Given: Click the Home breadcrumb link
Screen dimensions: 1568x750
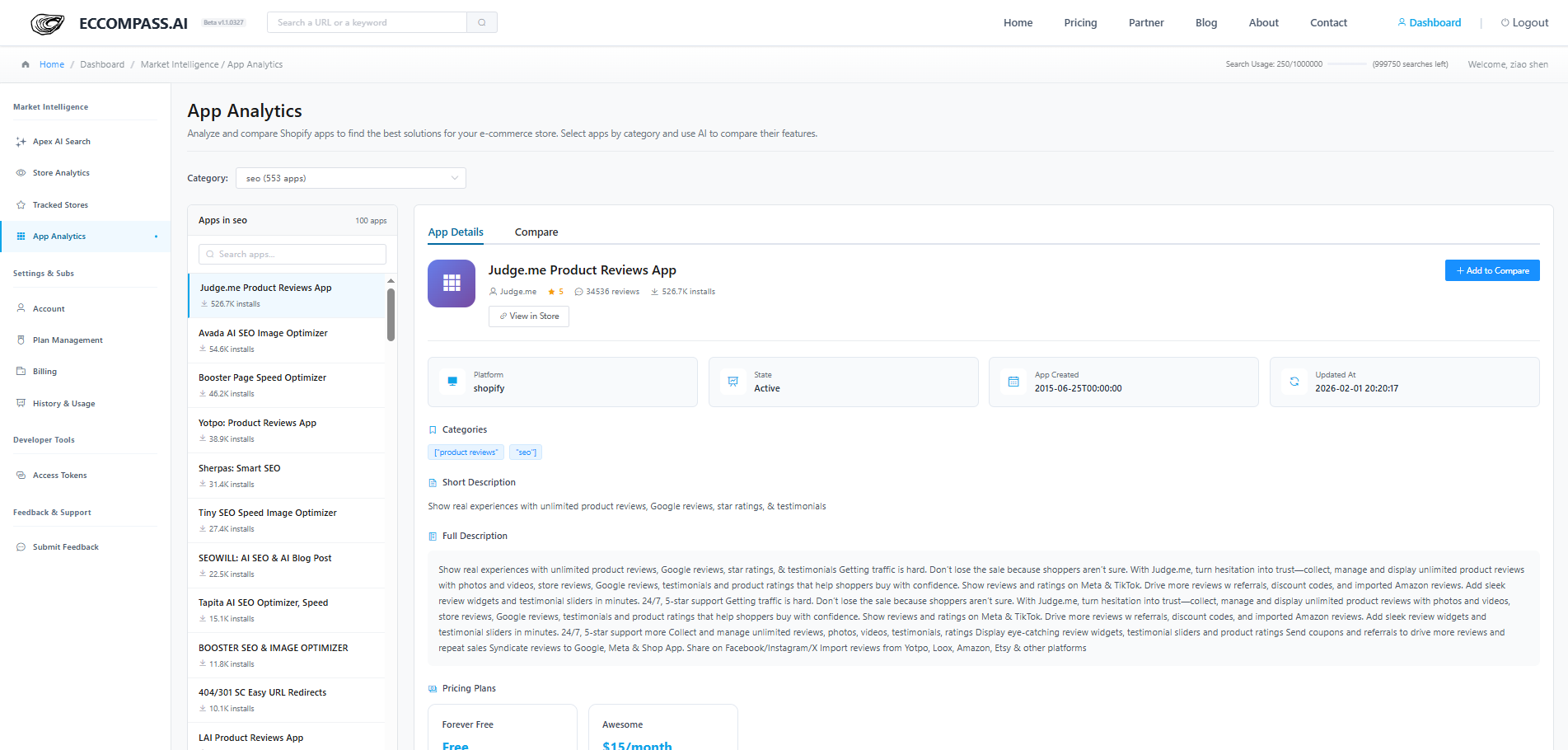Looking at the screenshot, I should 52,64.
